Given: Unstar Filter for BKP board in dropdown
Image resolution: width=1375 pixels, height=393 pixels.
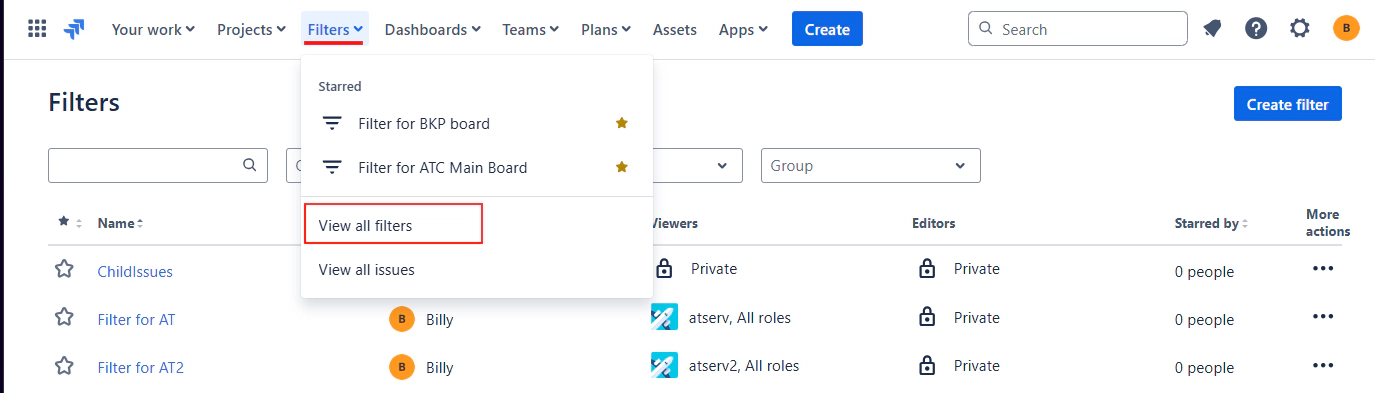Looking at the screenshot, I should point(621,123).
